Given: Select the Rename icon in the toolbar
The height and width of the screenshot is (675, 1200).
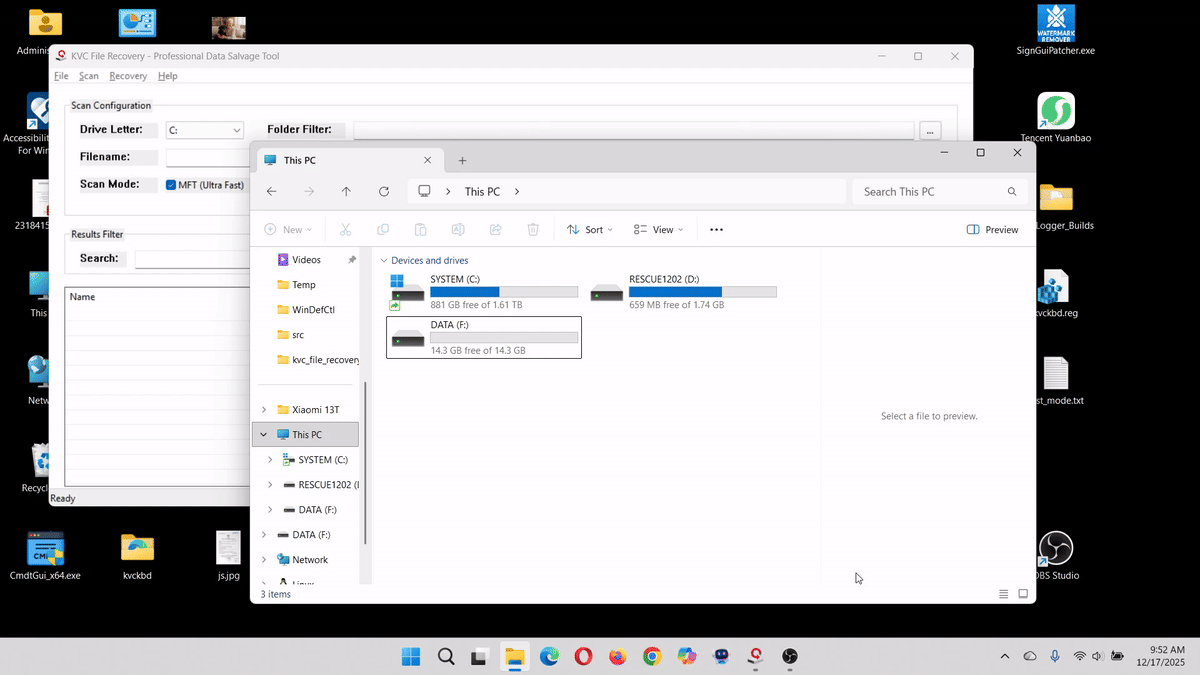Looking at the screenshot, I should [458, 229].
